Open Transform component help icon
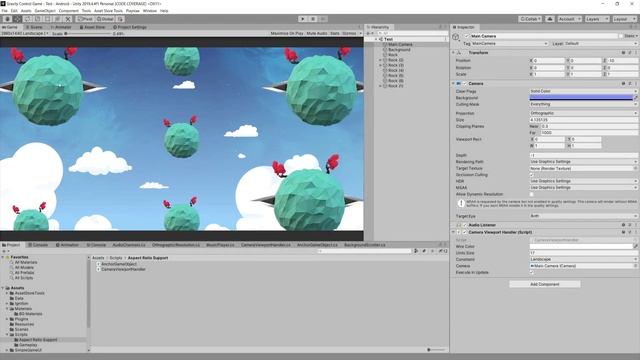Image resolution: width=640 pixels, height=360 pixels. (623, 53)
